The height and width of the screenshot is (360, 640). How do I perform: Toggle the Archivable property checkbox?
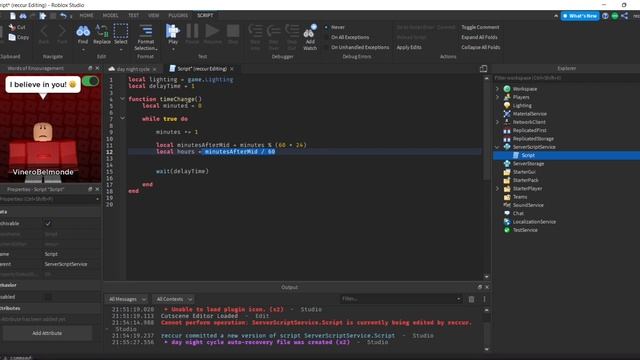48,224
